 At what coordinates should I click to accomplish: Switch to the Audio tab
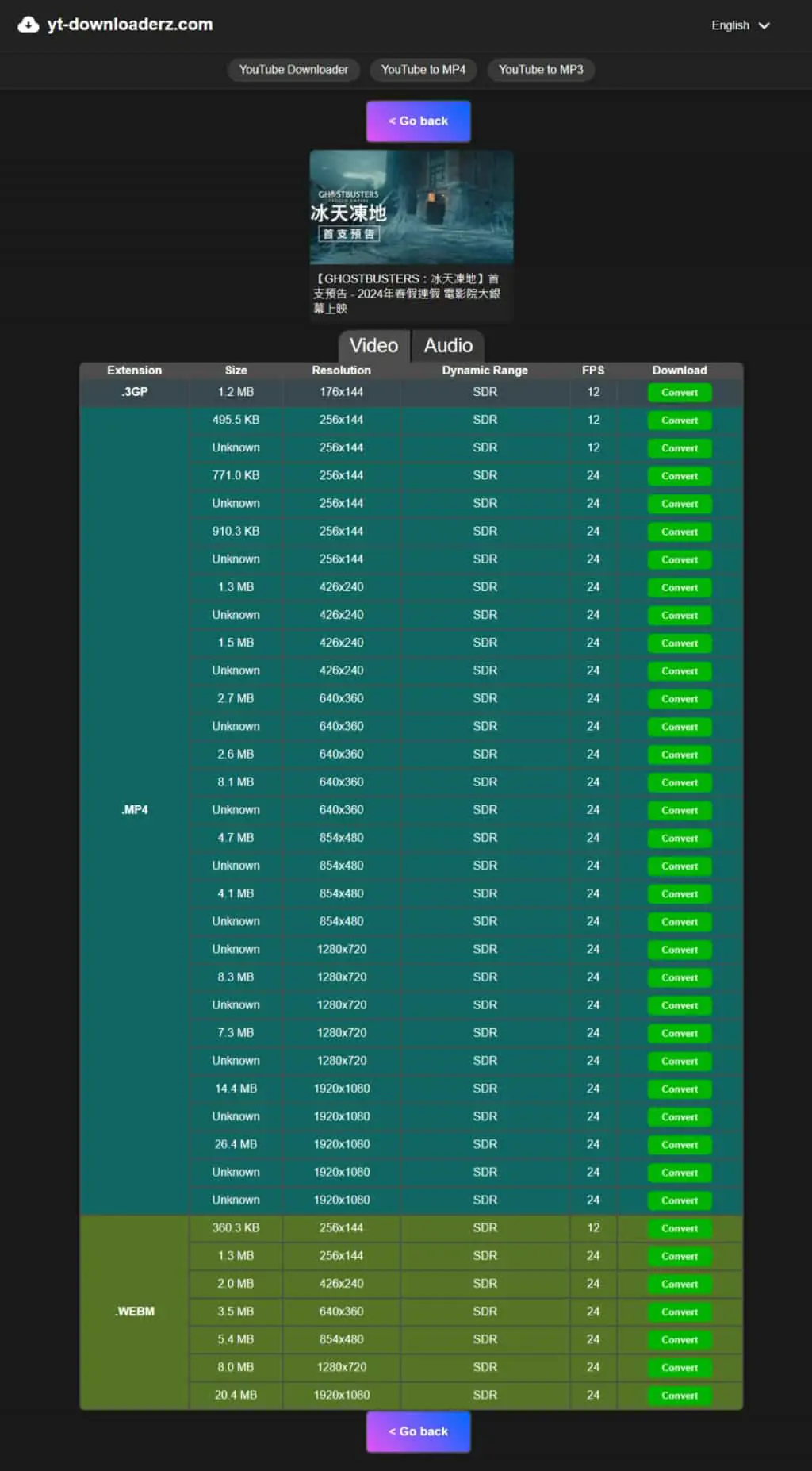(x=448, y=346)
